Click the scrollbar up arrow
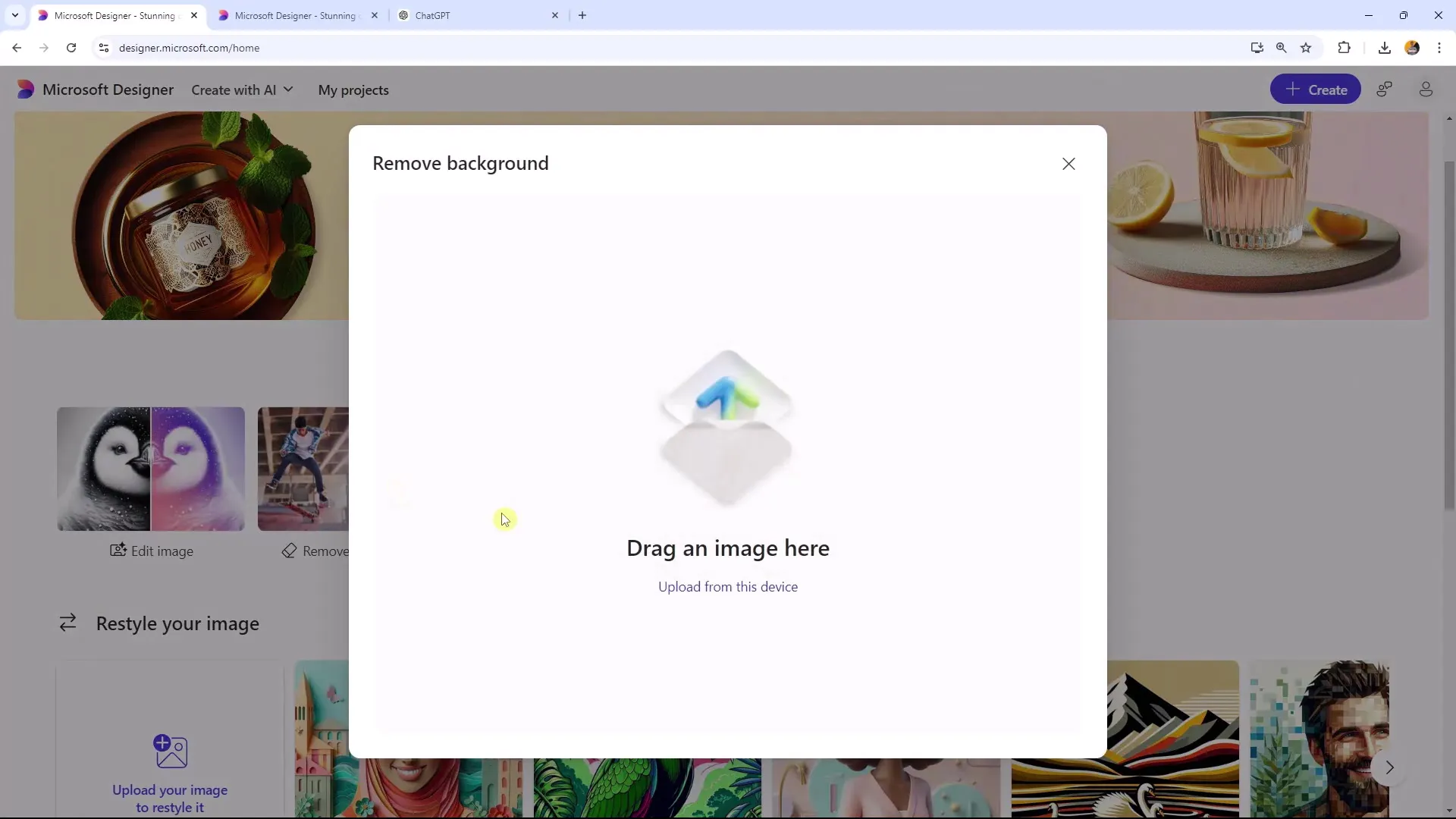Viewport: 1456px width, 819px height. [x=1449, y=118]
